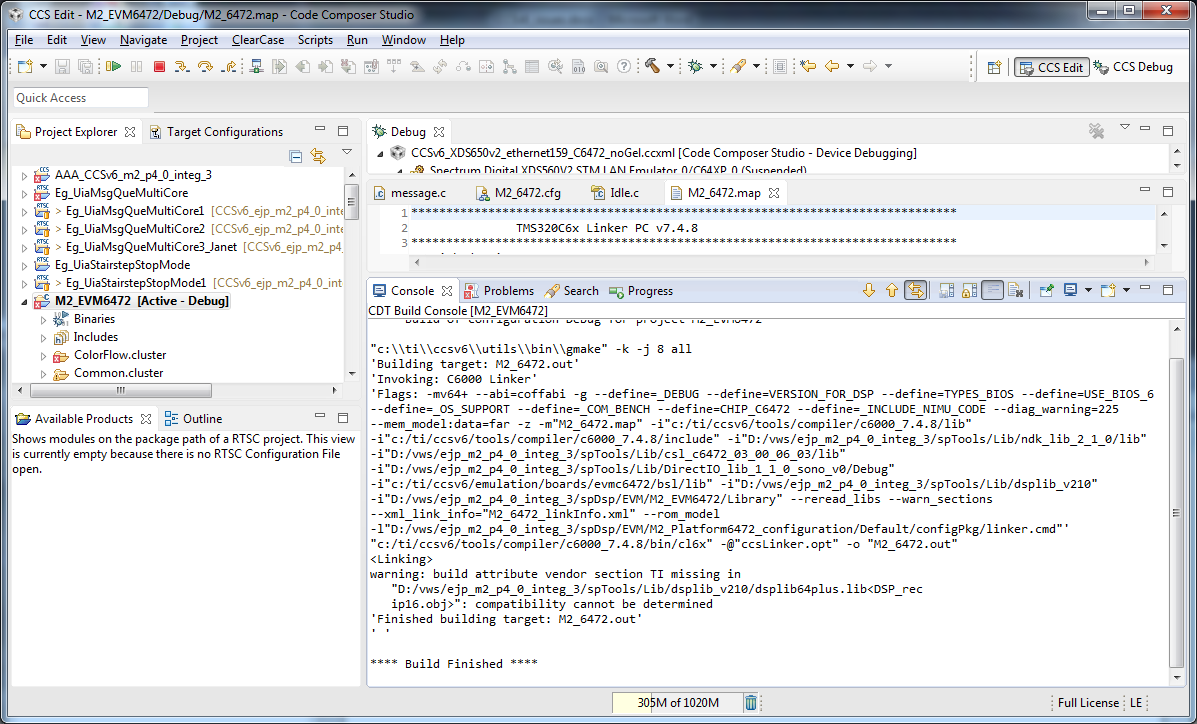Click the New wizard icon in main toolbar
Viewport: 1197px width, 724px height.
[25, 66]
